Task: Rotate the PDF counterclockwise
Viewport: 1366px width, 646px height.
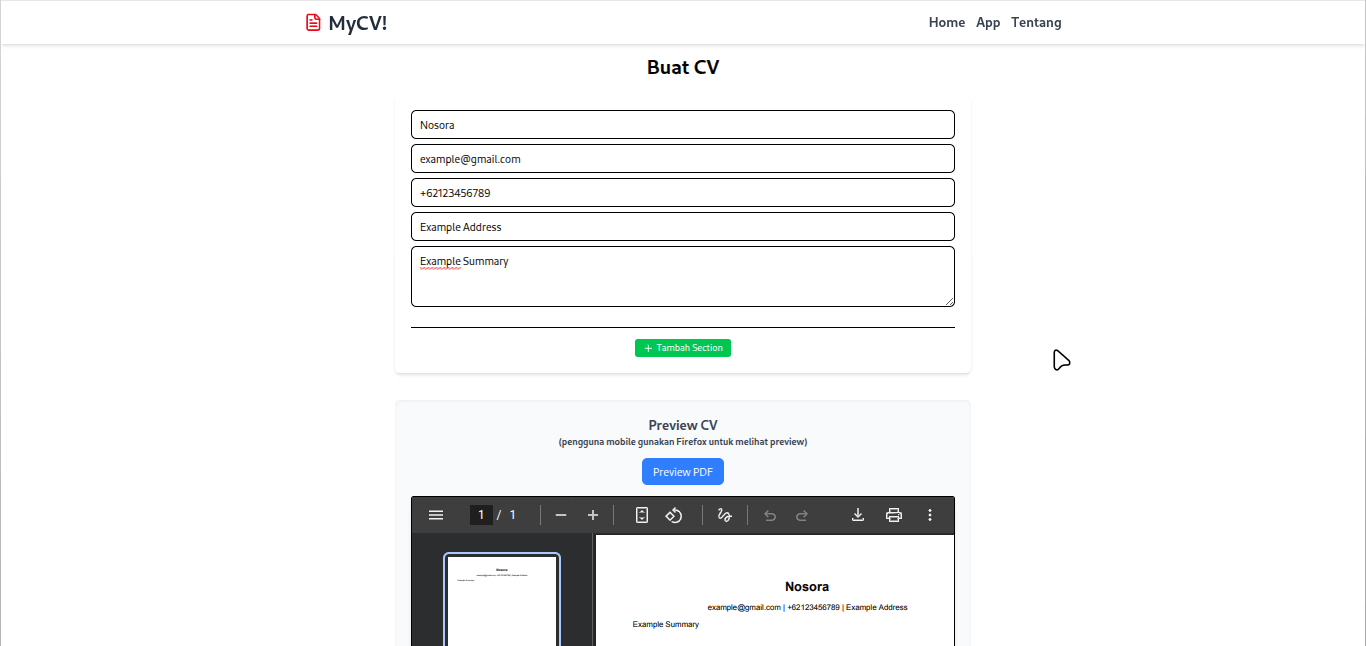Action: coord(674,515)
